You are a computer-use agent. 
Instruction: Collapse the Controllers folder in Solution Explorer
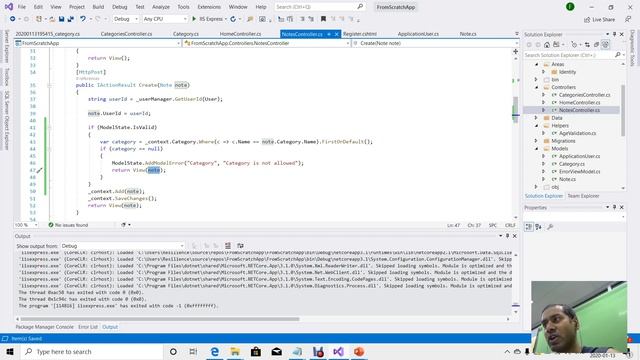click(x=537, y=87)
